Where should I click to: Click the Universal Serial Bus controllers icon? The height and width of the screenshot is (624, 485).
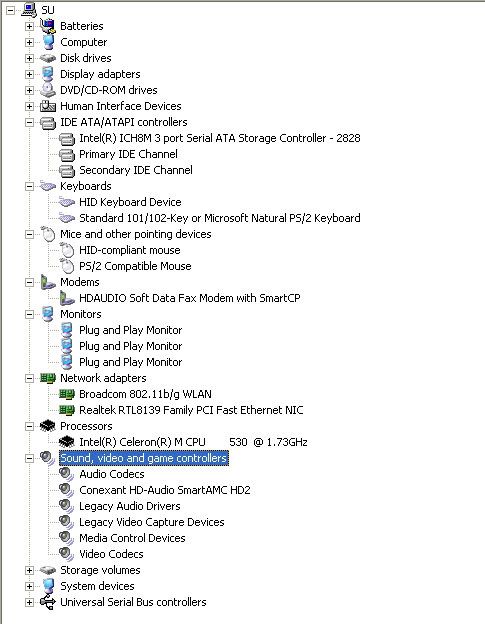pos(48,602)
